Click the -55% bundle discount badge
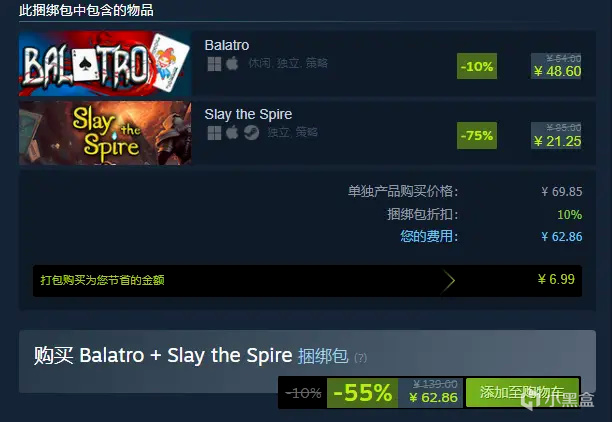Image resolution: width=612 pixels, height=422 pixels. tap(363, 393)
